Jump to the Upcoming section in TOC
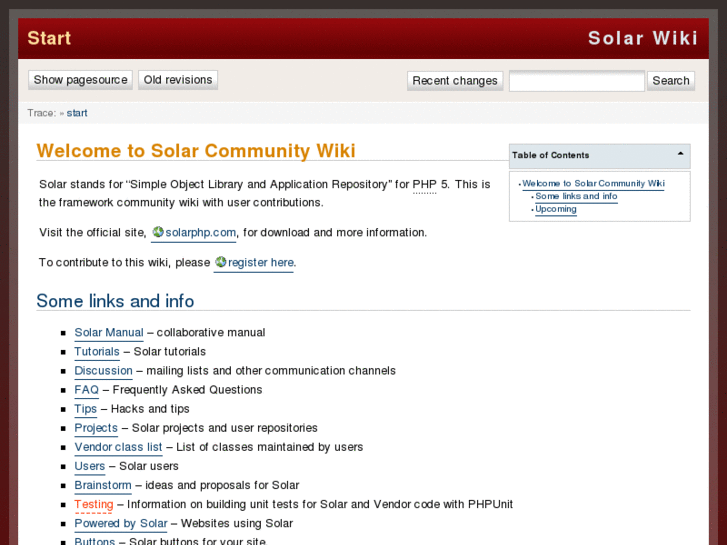This screenshot has height=545, width=727. (556, 209)
